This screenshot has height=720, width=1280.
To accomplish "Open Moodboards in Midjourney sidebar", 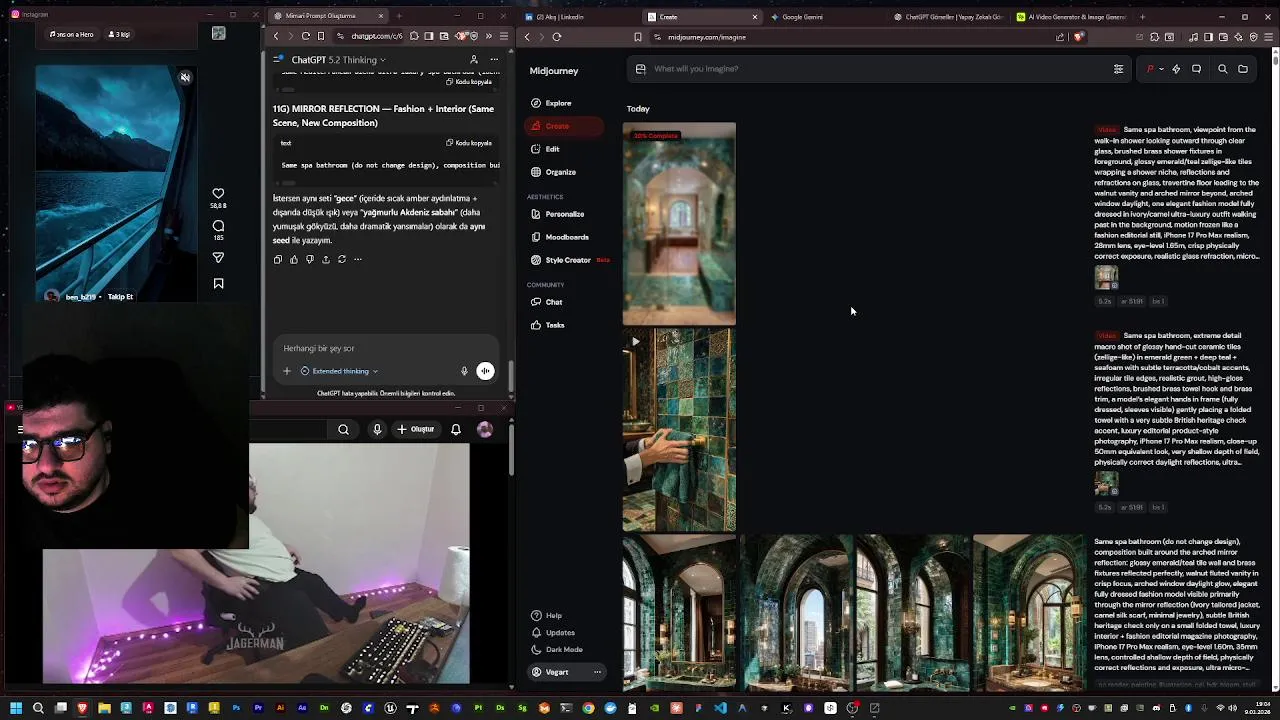I will pyautogui.click(x=559, y=237).
